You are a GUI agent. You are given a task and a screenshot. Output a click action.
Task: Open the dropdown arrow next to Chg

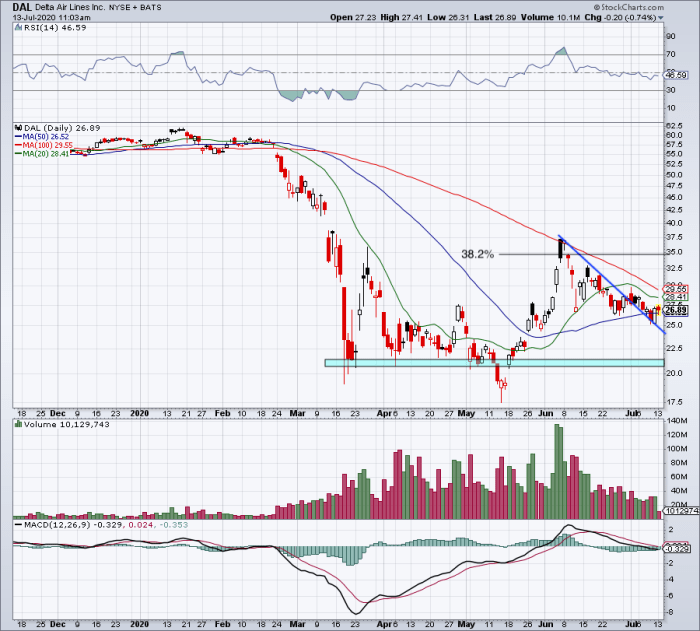coord(661,18)
